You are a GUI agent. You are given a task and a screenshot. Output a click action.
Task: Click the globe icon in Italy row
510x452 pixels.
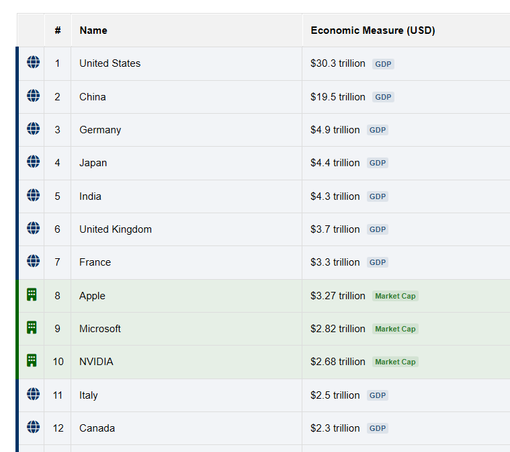[x=33, y=394]
